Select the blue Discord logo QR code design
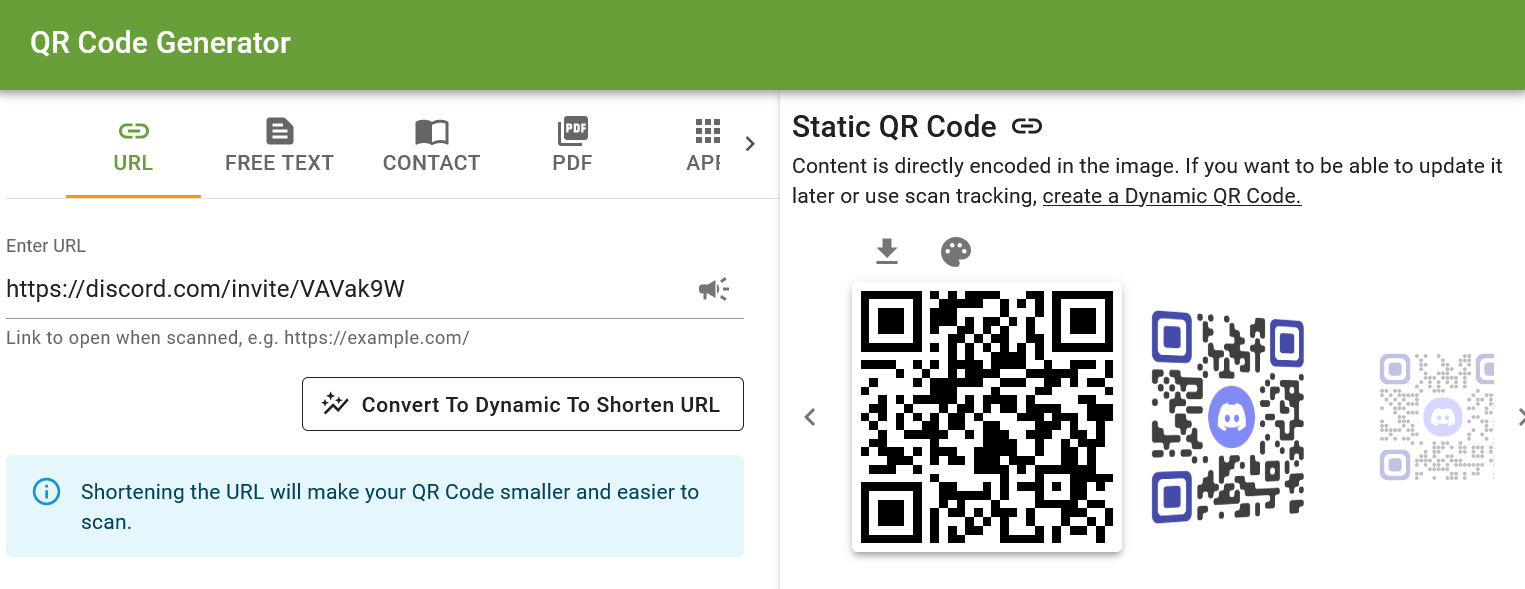1525x589 pixels. click(x=1227, y=416)
